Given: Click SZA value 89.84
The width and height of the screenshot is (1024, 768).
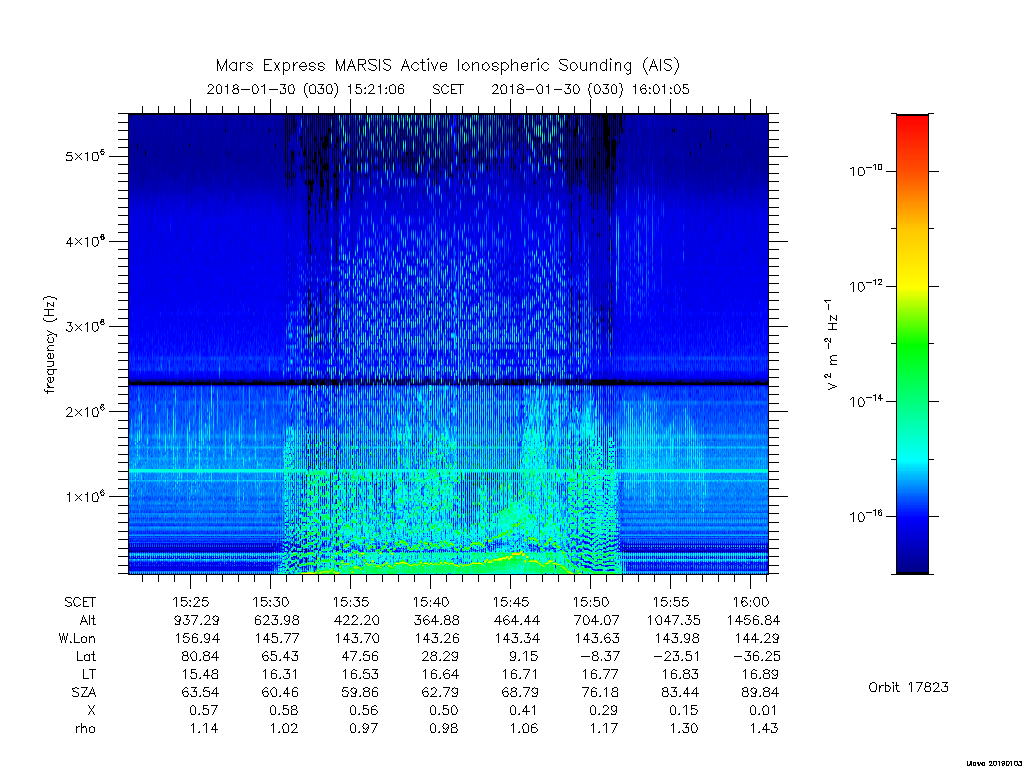Looking at the screenshot, I should pos(760,692).
